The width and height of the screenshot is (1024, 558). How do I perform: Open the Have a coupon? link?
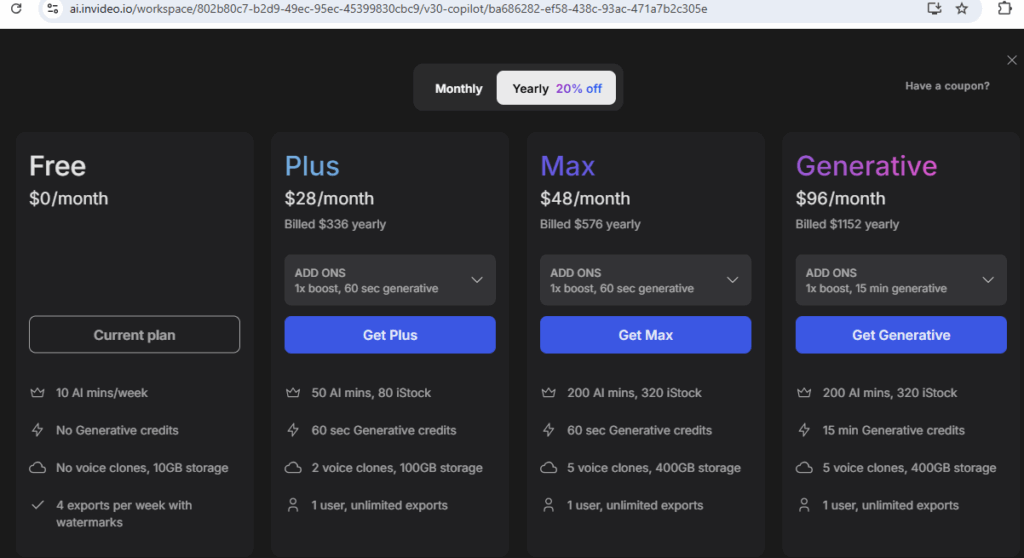[947, 86]
